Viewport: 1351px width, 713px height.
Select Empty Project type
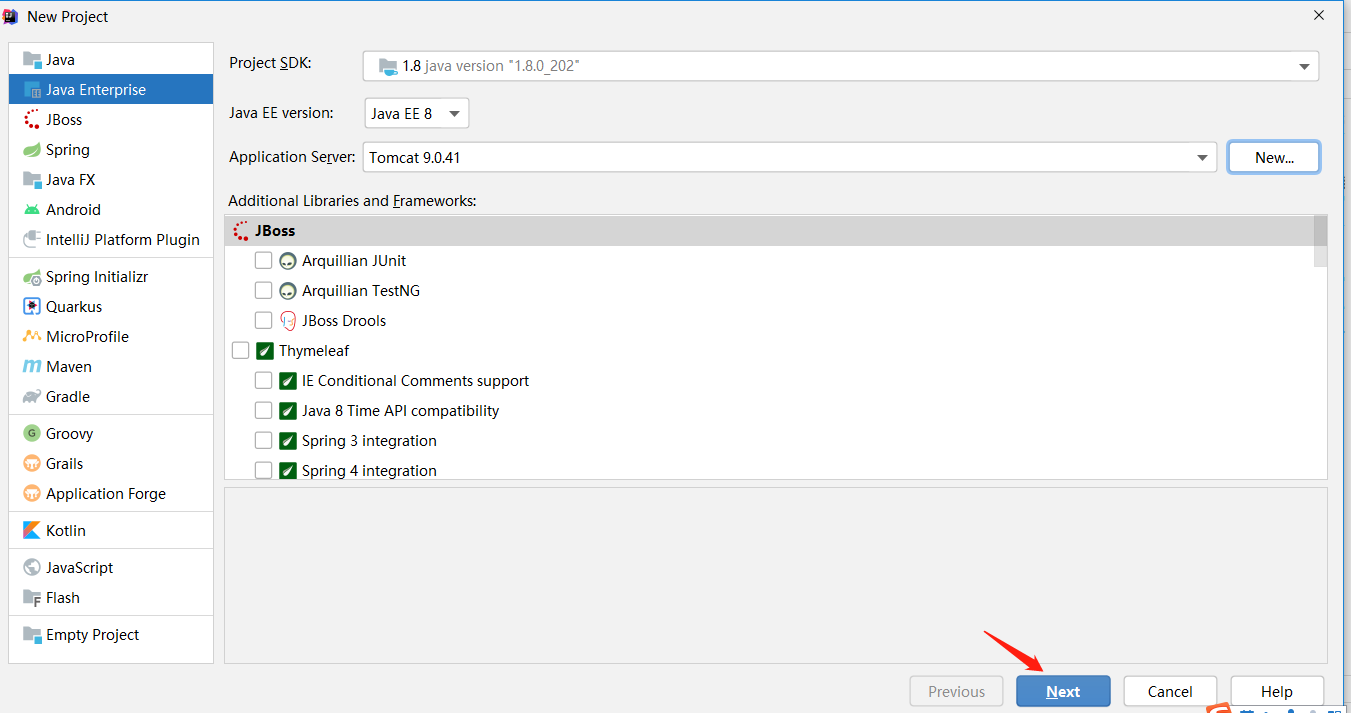click(111, 635)
